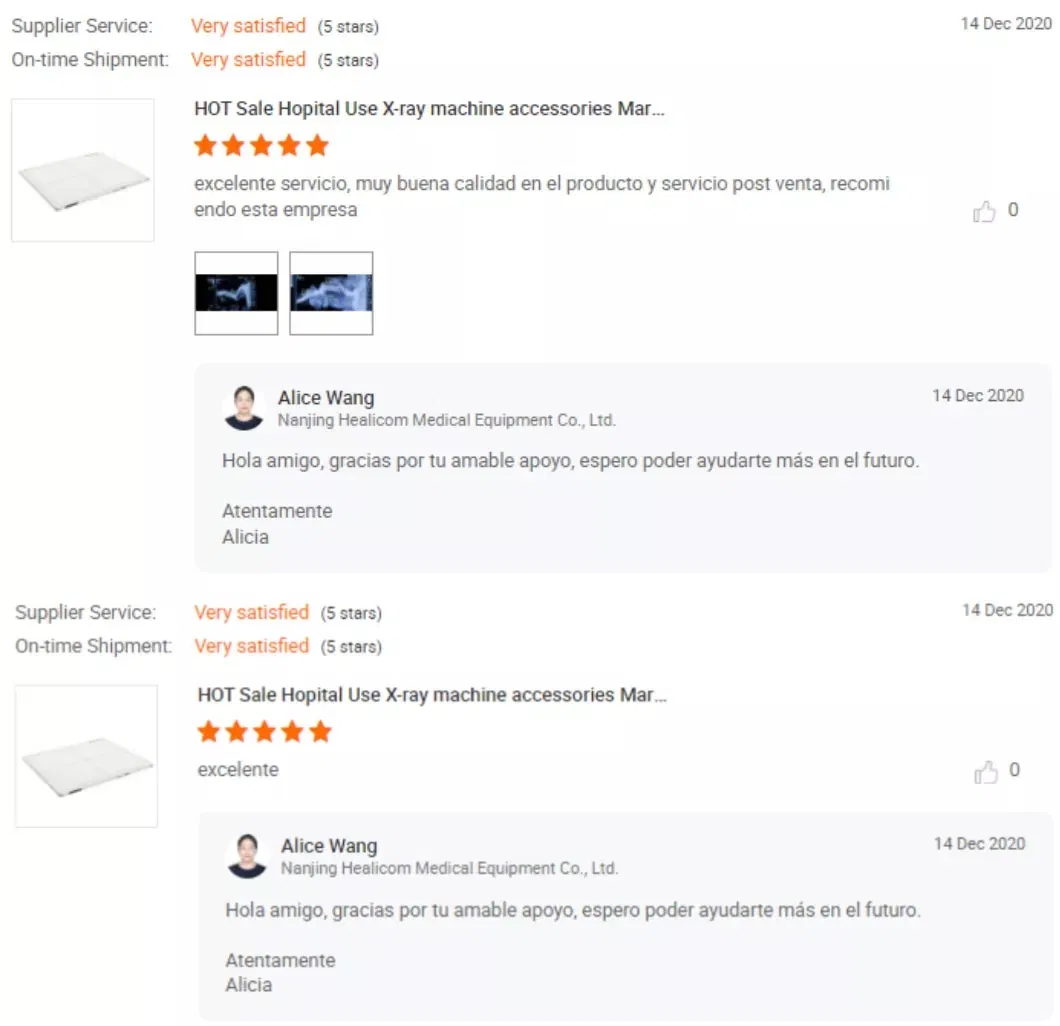Click the product image beside the first review
This screenshot has width=1060, height=1026.
82,170
